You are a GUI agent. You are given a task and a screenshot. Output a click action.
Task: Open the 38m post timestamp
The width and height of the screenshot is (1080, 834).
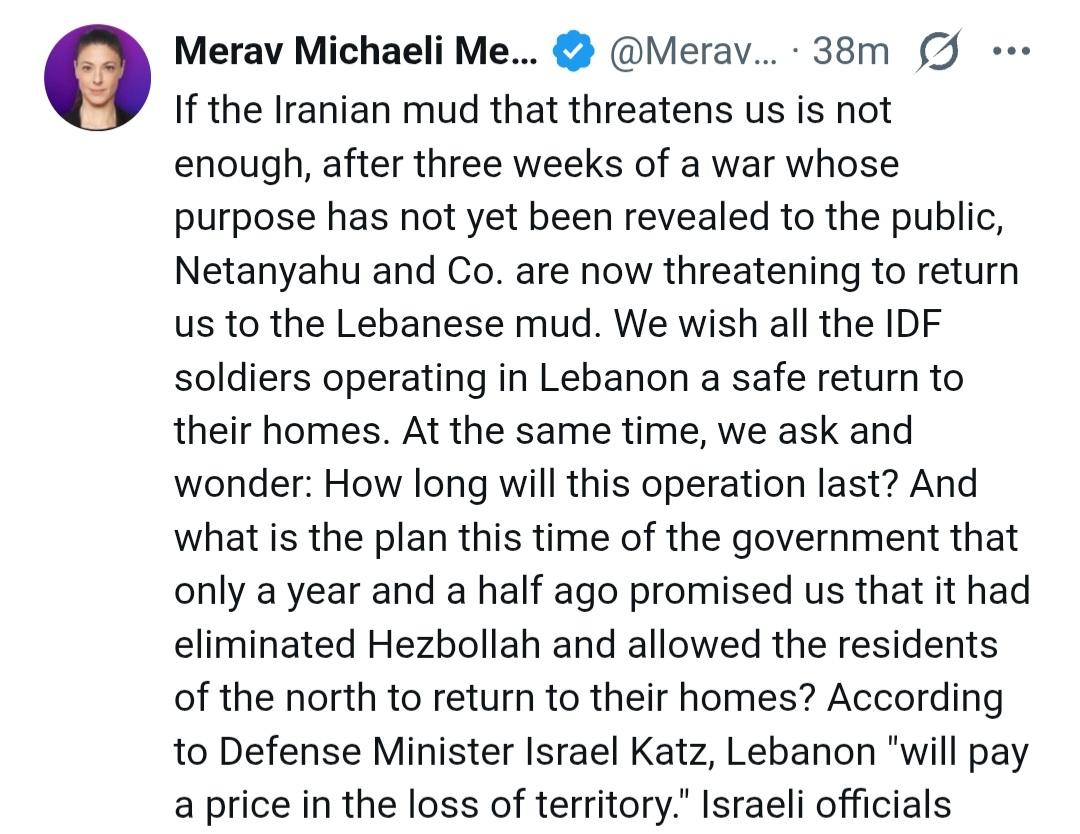pyautogui.click(x=850, y=52)
